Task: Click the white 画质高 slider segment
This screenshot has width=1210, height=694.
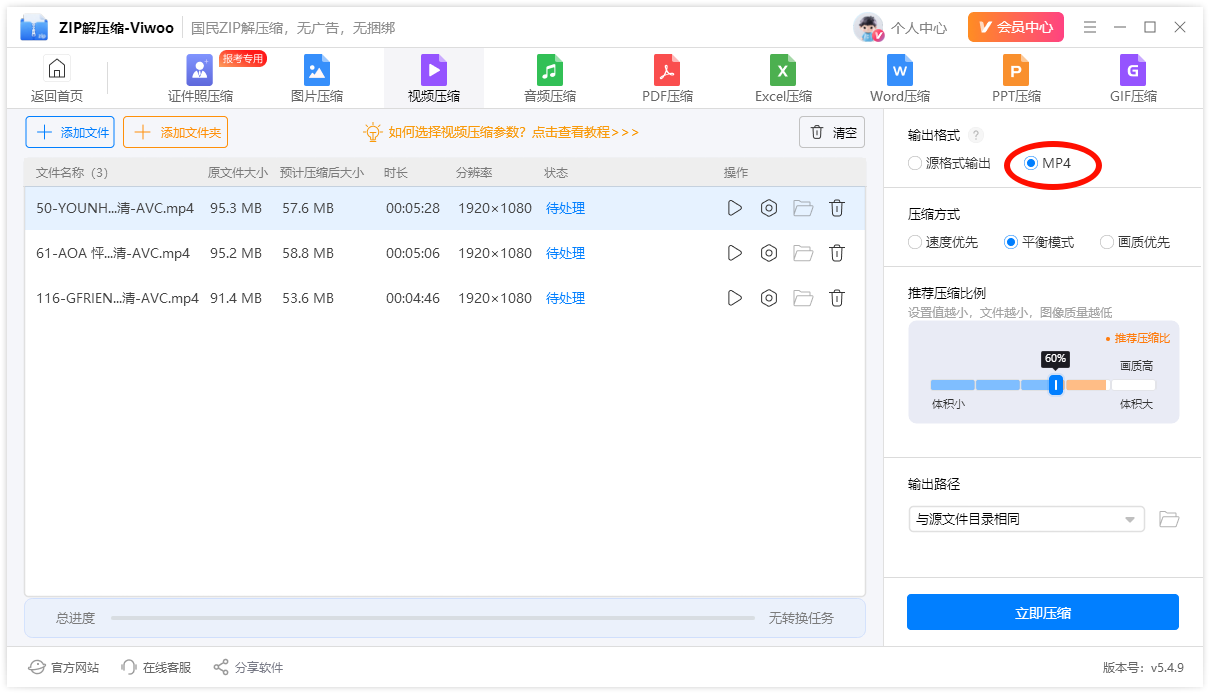Action: (1133, 385)
